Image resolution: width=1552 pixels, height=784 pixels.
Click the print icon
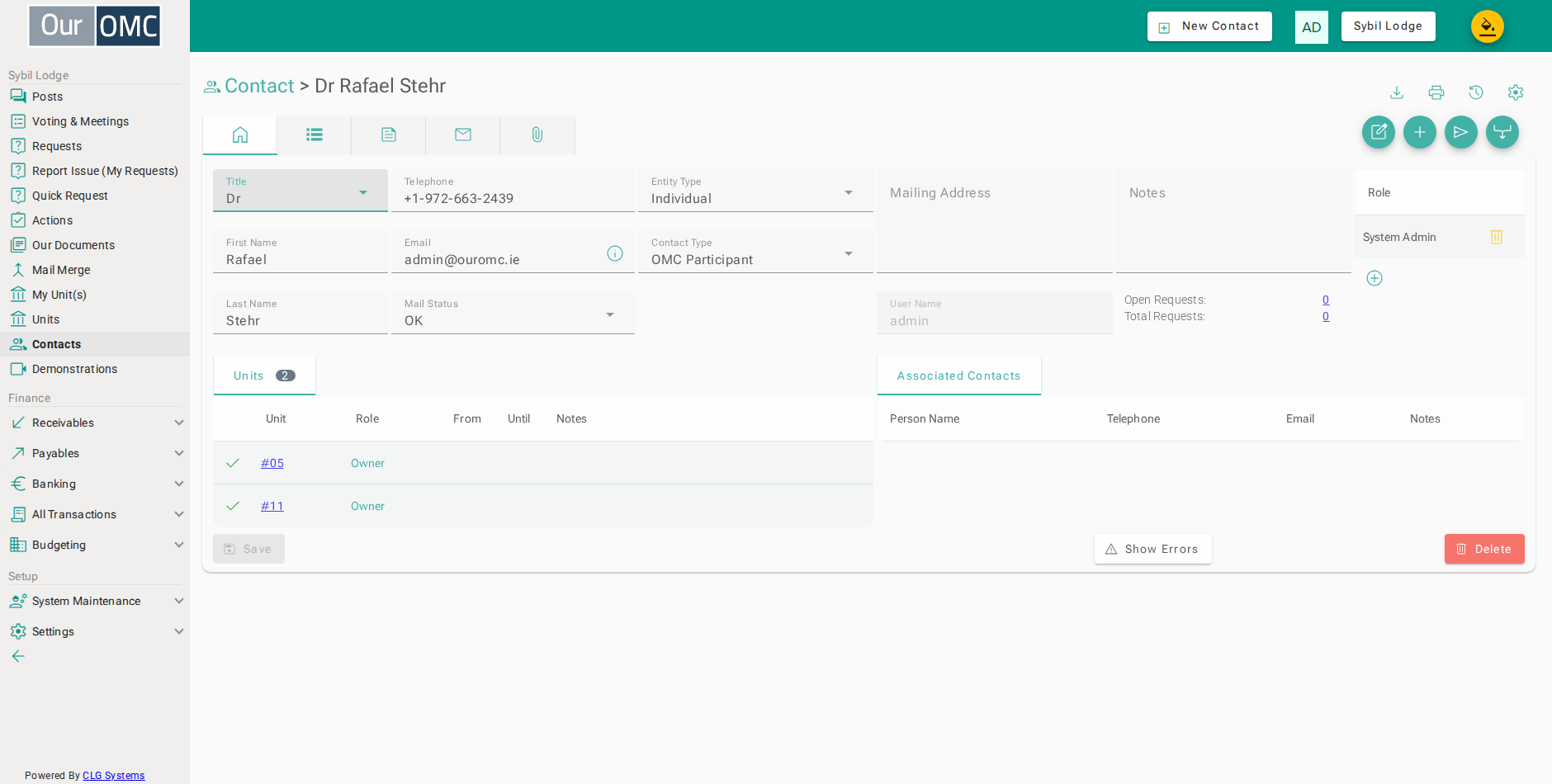(1436, 92)
